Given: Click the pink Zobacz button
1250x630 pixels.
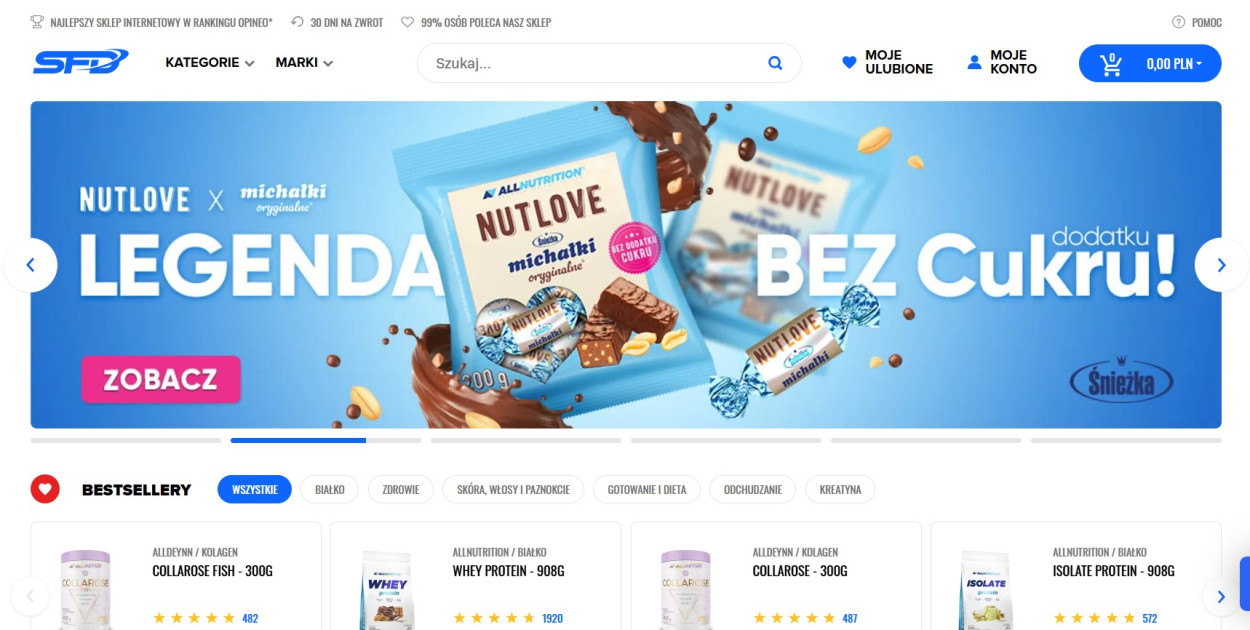Looking at the screenshot, I should 161,379.
